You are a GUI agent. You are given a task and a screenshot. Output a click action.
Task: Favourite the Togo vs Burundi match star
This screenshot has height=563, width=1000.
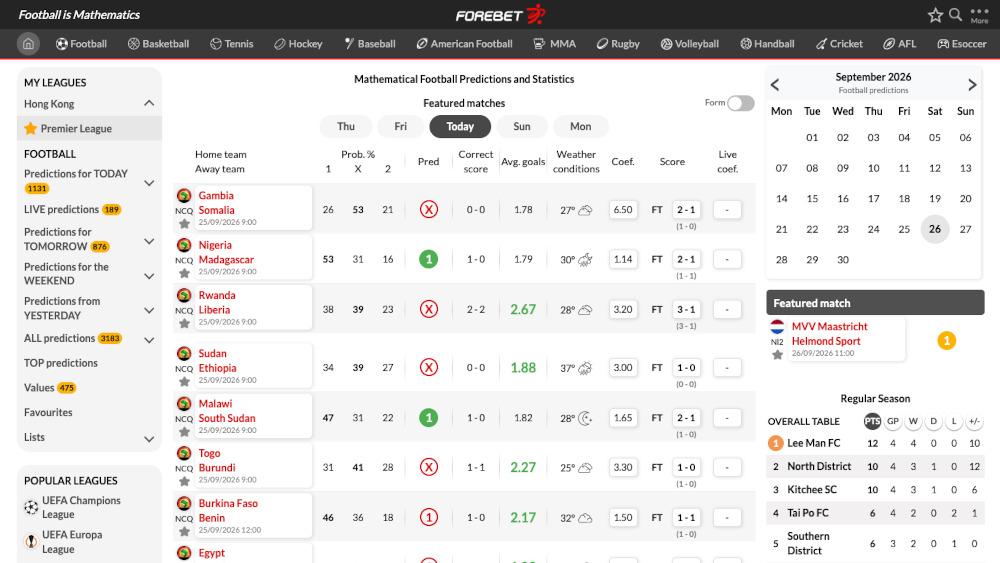pyautogui.click(x=184, y=481)
